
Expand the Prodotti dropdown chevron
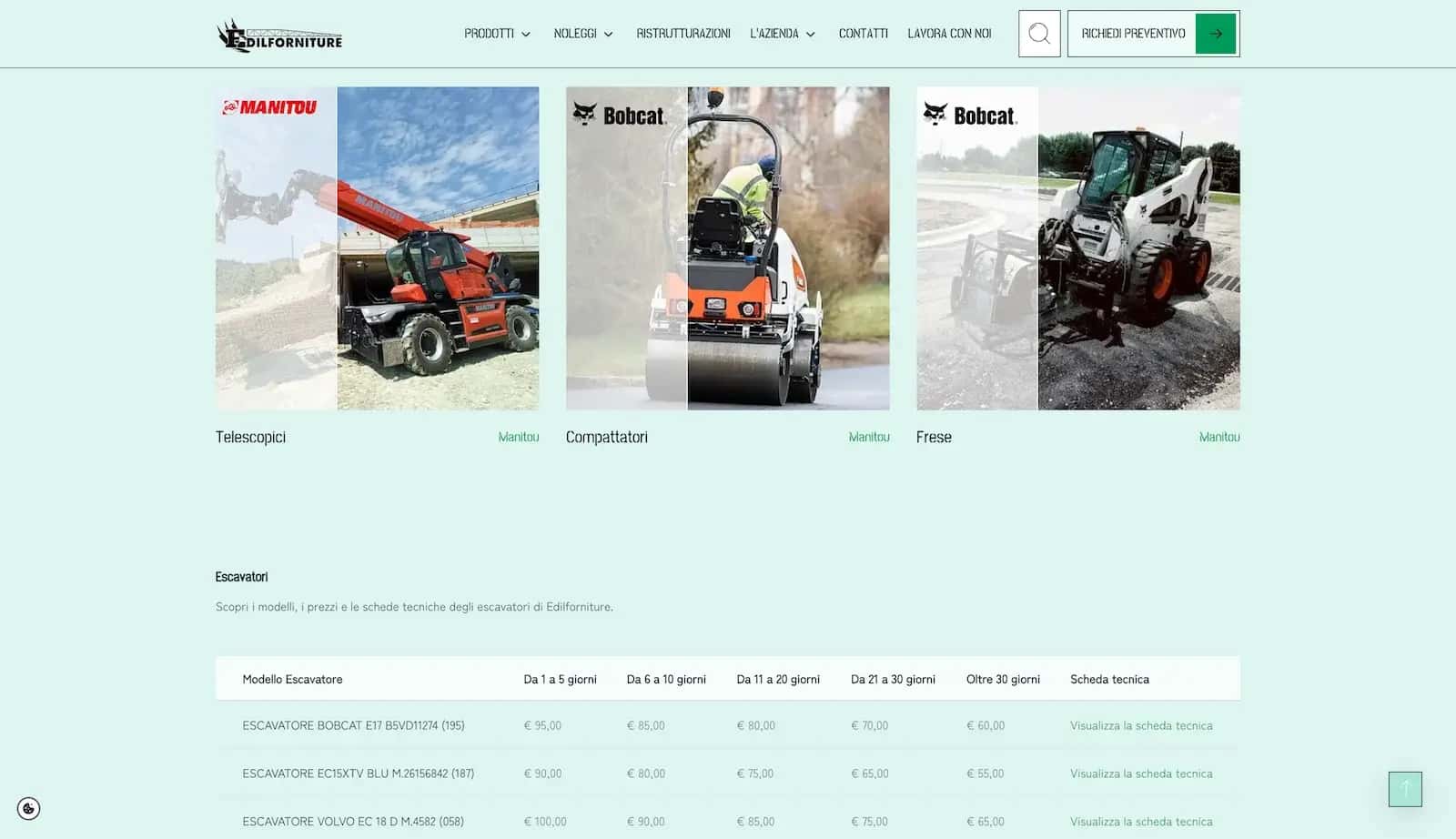point(526,35)
